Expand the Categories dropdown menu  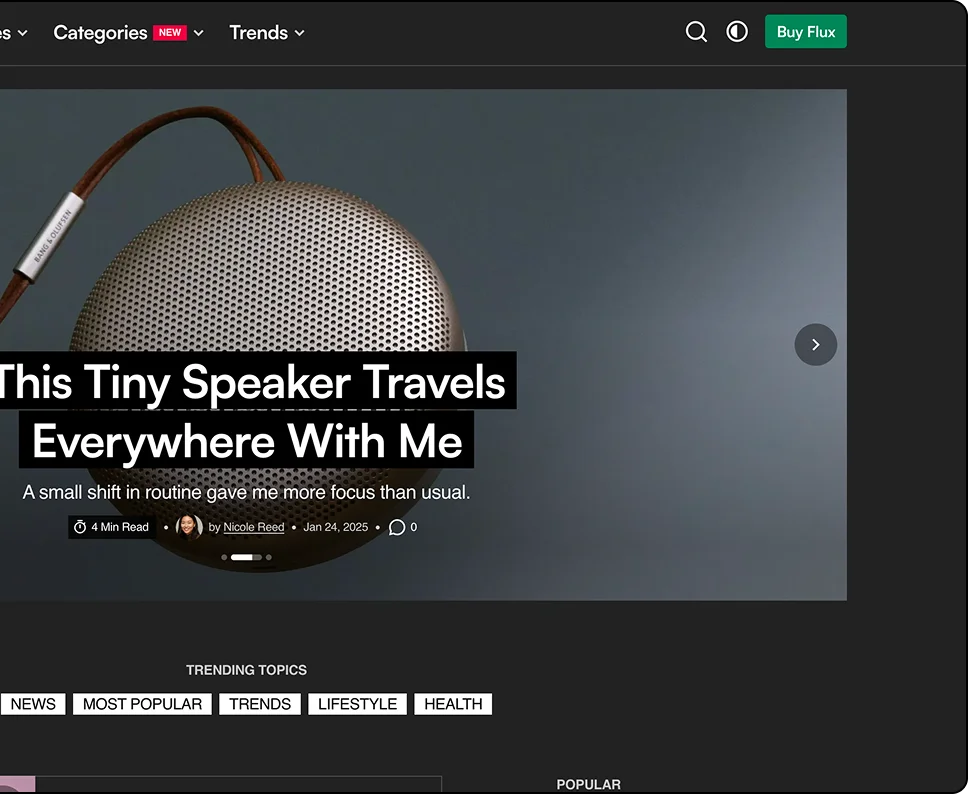coord(100,33)
